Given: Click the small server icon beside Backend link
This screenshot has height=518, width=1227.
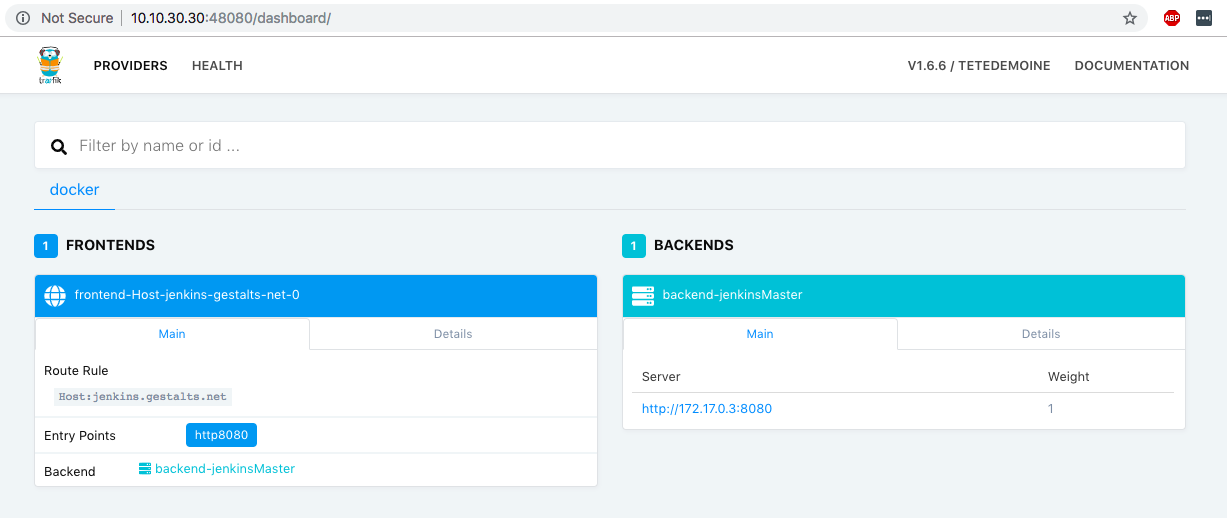Looking at the screenshot, I should pyautogui.click(x=145, y=468).
